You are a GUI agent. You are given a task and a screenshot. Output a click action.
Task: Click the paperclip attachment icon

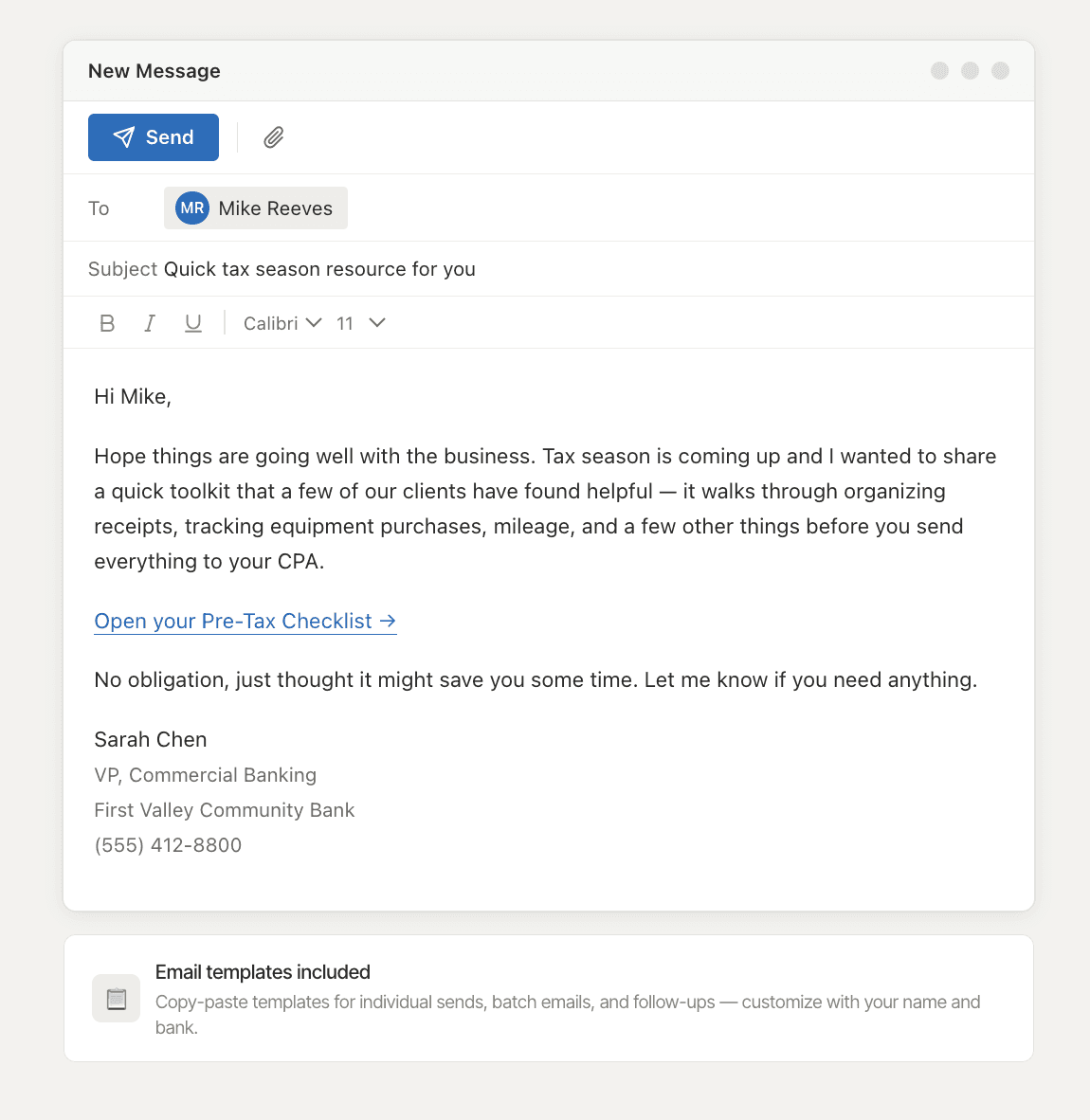pyautogui.click(x=273, y=137)
